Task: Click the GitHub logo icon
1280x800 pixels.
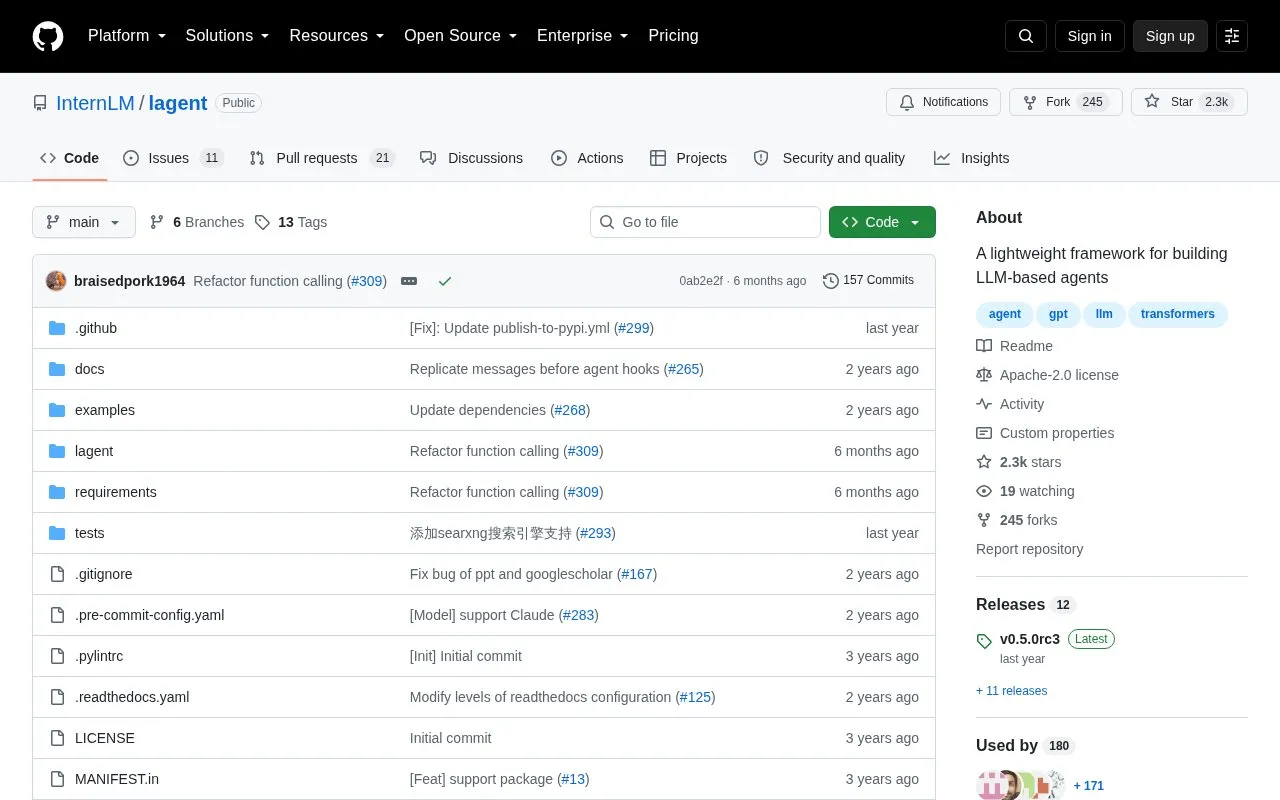Action: pyautogui.click(x=48, y=36)
